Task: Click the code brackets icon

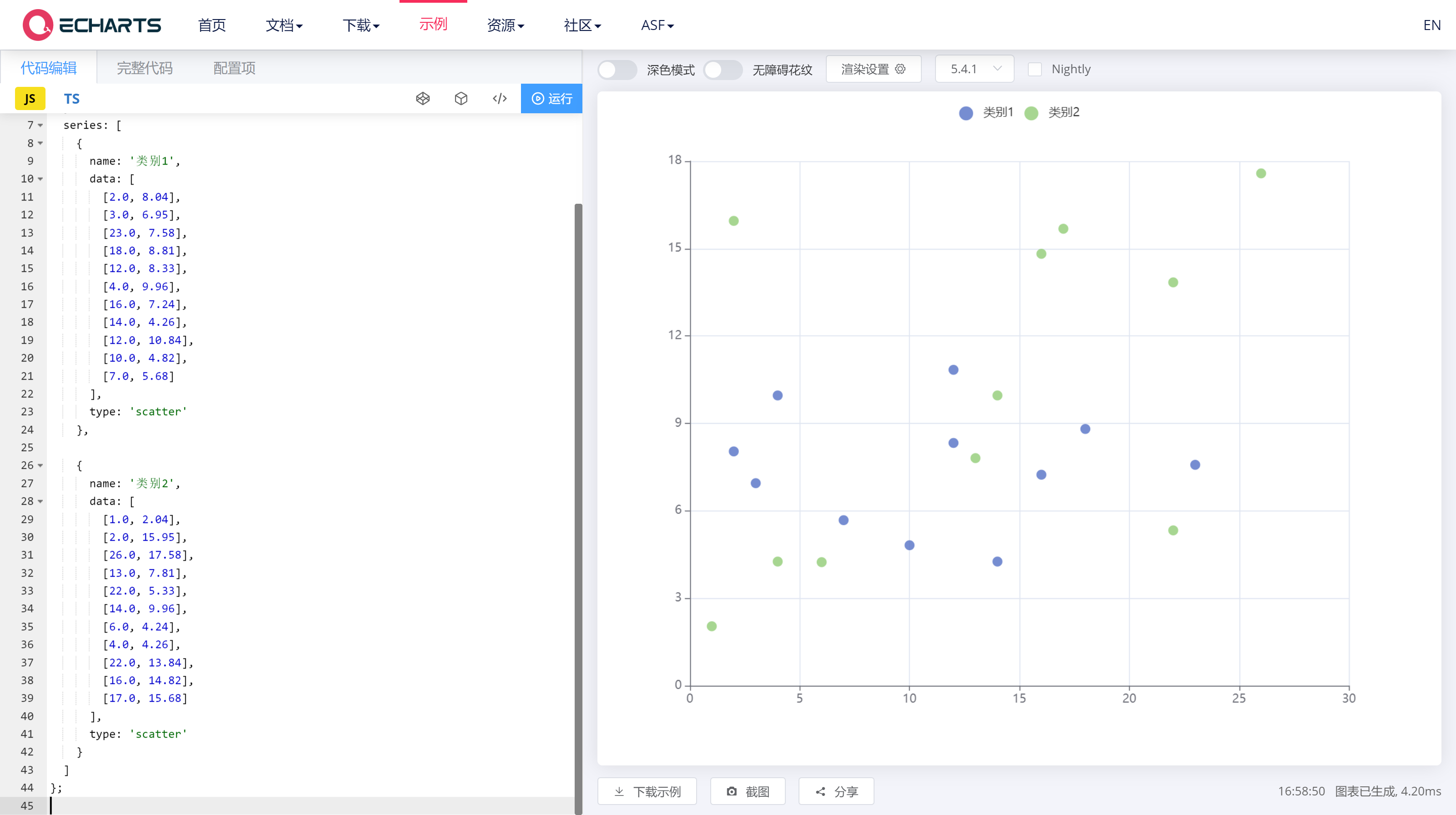Action: point(500,98)
